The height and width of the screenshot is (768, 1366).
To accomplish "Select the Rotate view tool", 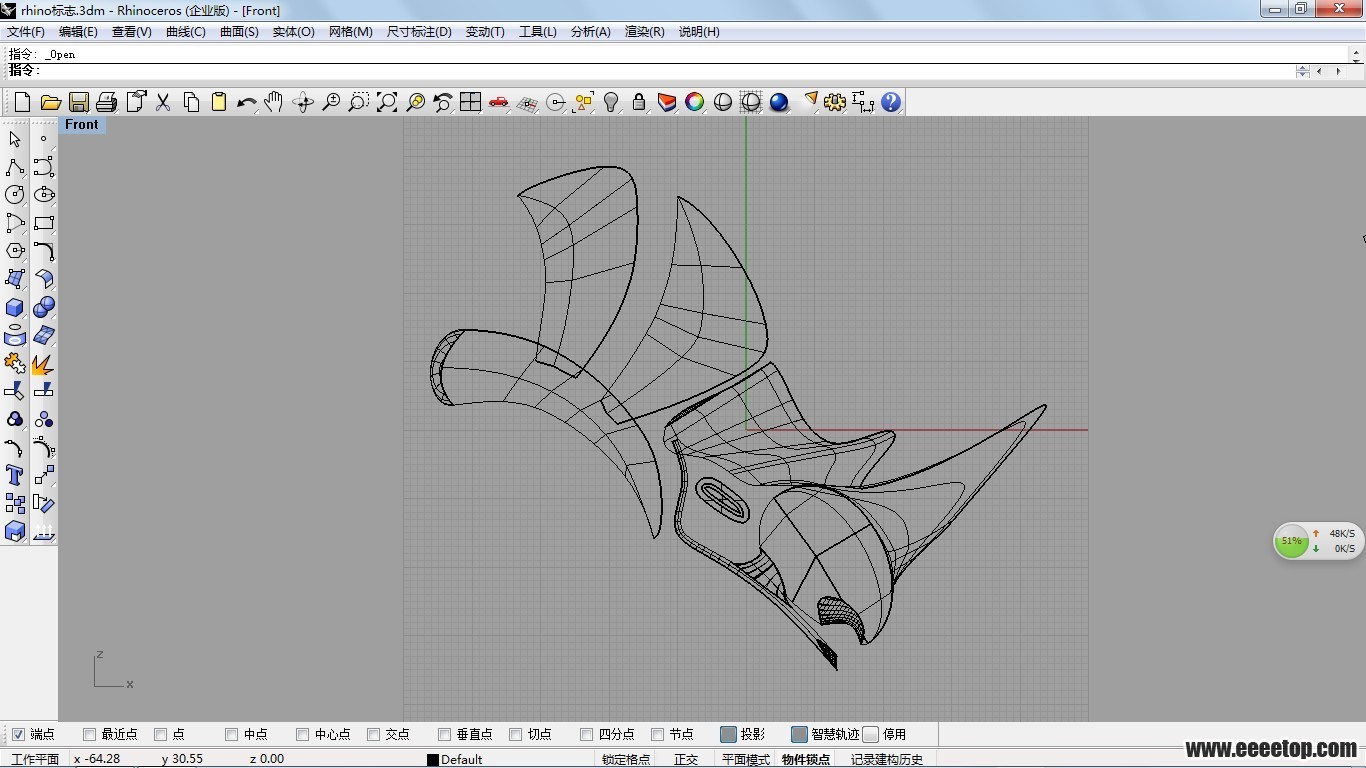I will coord(303,102).
